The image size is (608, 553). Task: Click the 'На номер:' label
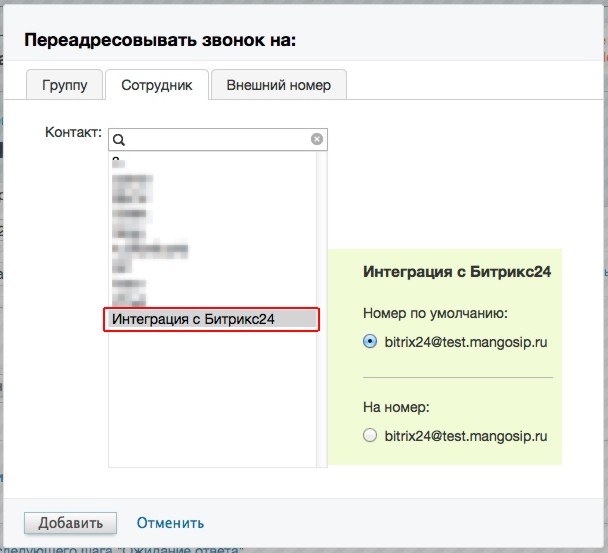coord(396,407)
